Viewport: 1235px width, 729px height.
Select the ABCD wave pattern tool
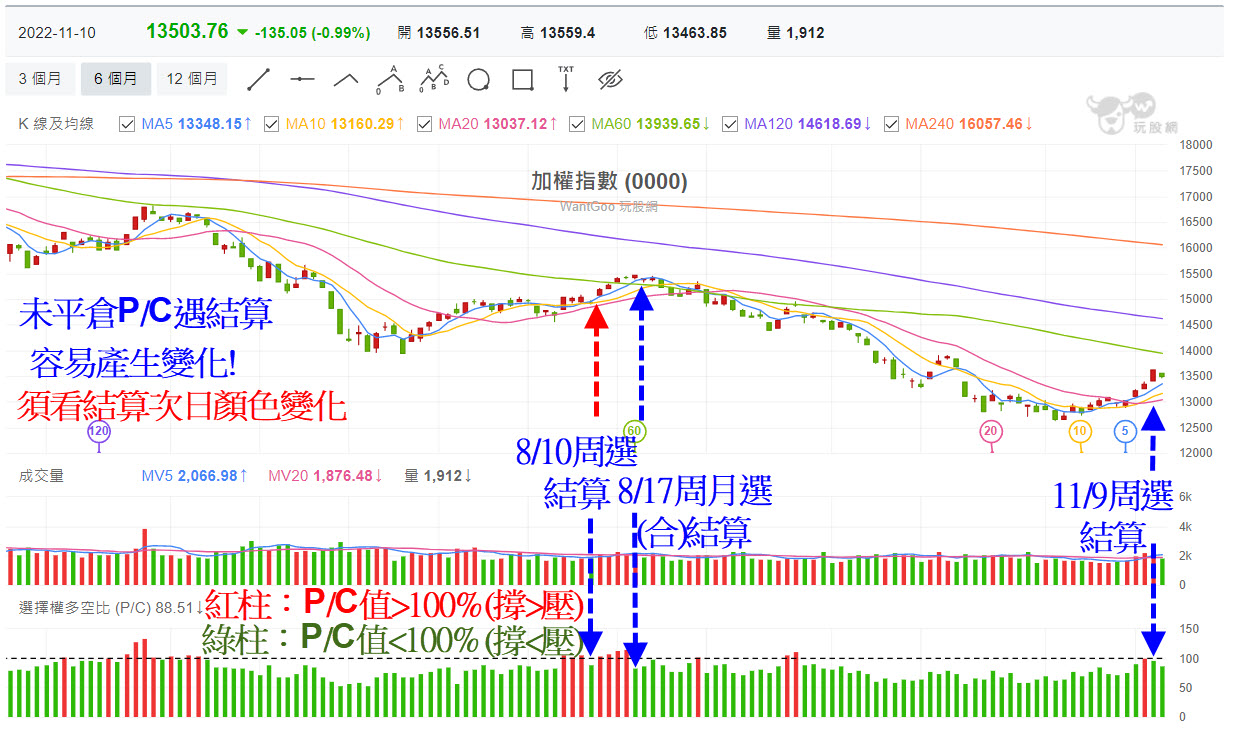433,78
